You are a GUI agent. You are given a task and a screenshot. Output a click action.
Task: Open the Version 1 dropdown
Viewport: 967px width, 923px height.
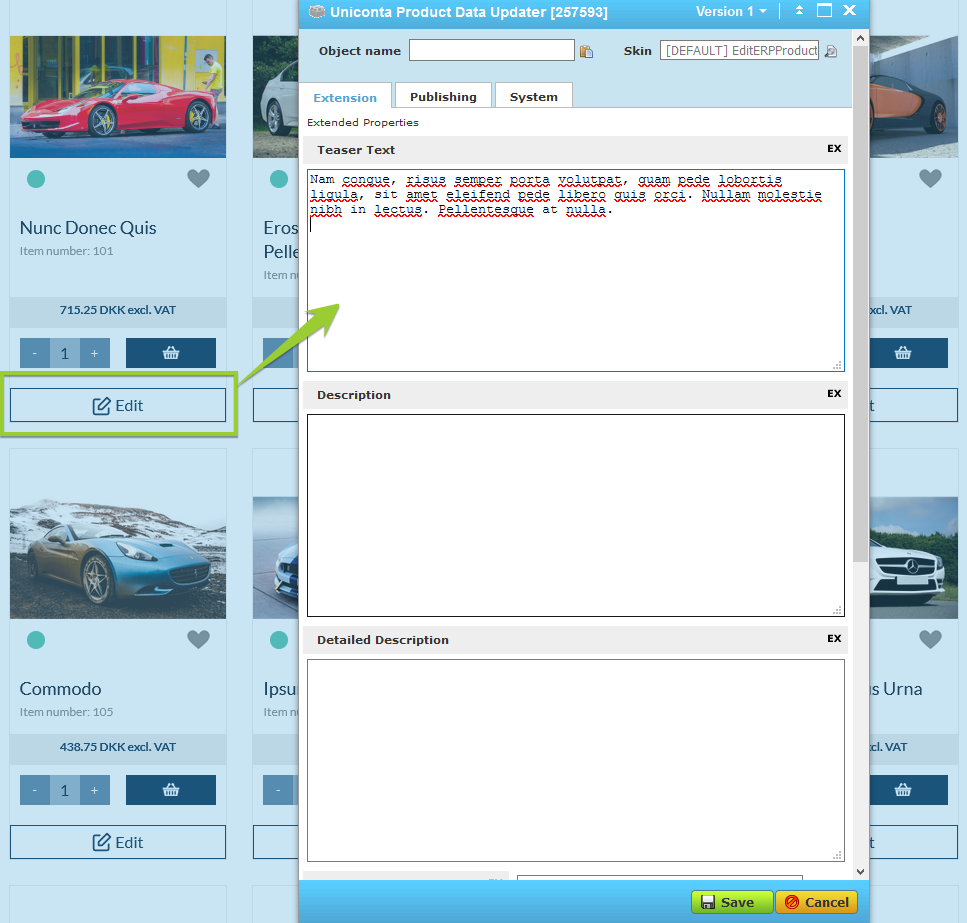click(731, 11)
